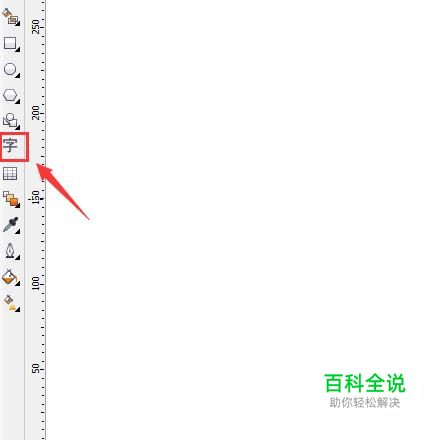Select the Blend tool with orange squares
Screen dimensions: 447x440
click(x=11, y=199)
